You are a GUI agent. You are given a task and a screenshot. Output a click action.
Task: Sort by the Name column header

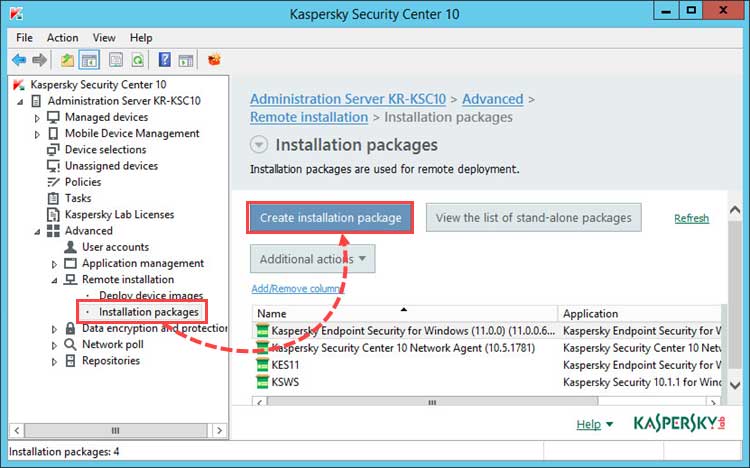pos(405,313)
